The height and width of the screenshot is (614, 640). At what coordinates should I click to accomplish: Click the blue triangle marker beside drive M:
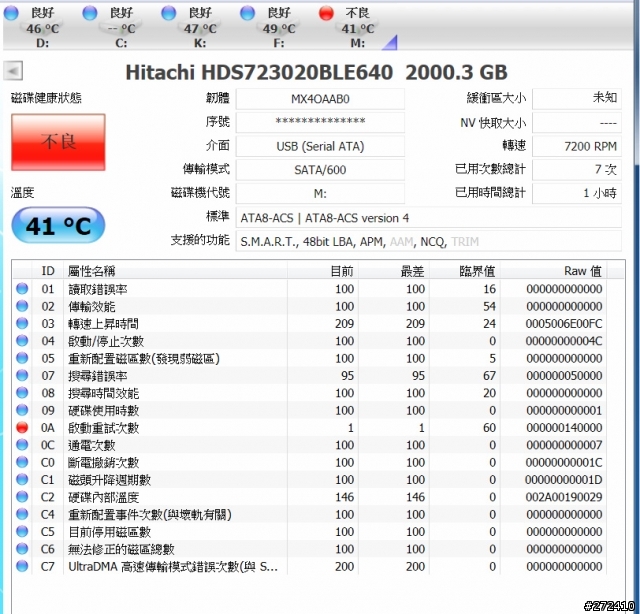(389, 43)
